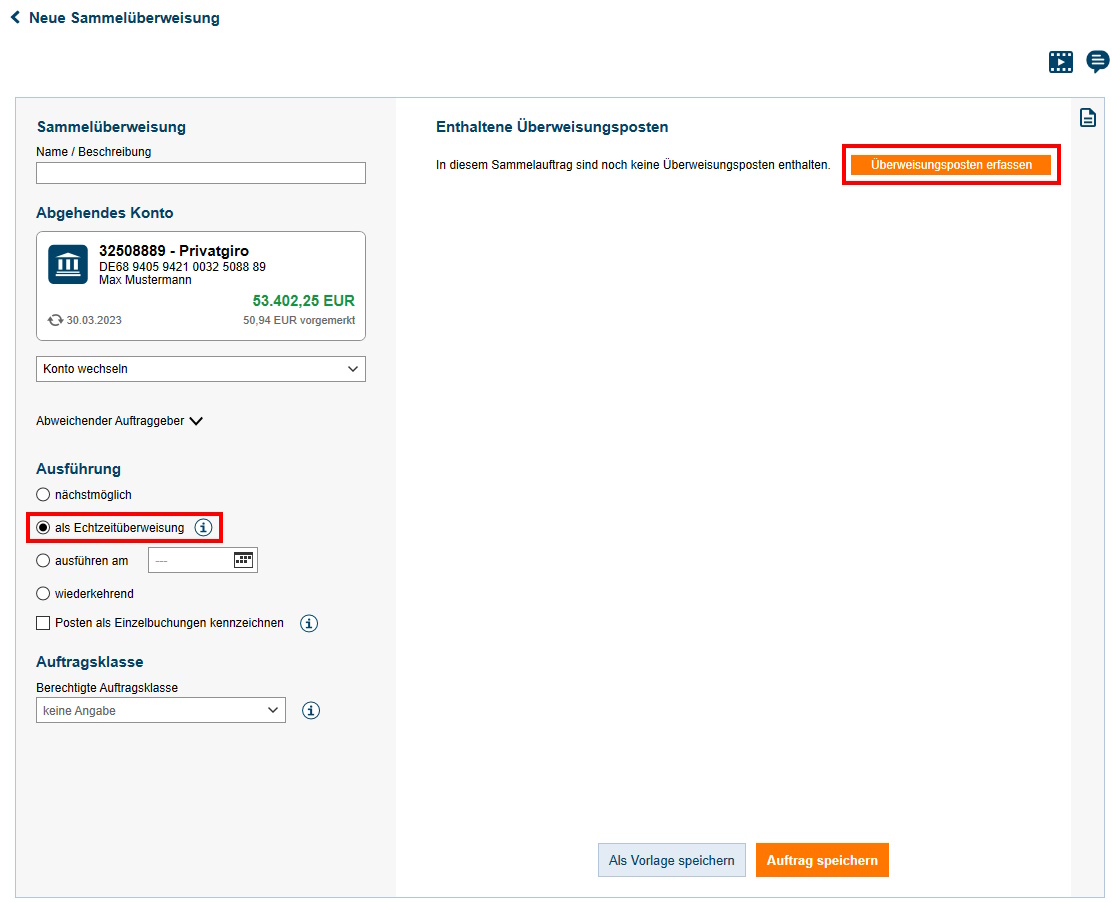
Task: Click Als Vorlage speichern button
Action: point(671,860)
